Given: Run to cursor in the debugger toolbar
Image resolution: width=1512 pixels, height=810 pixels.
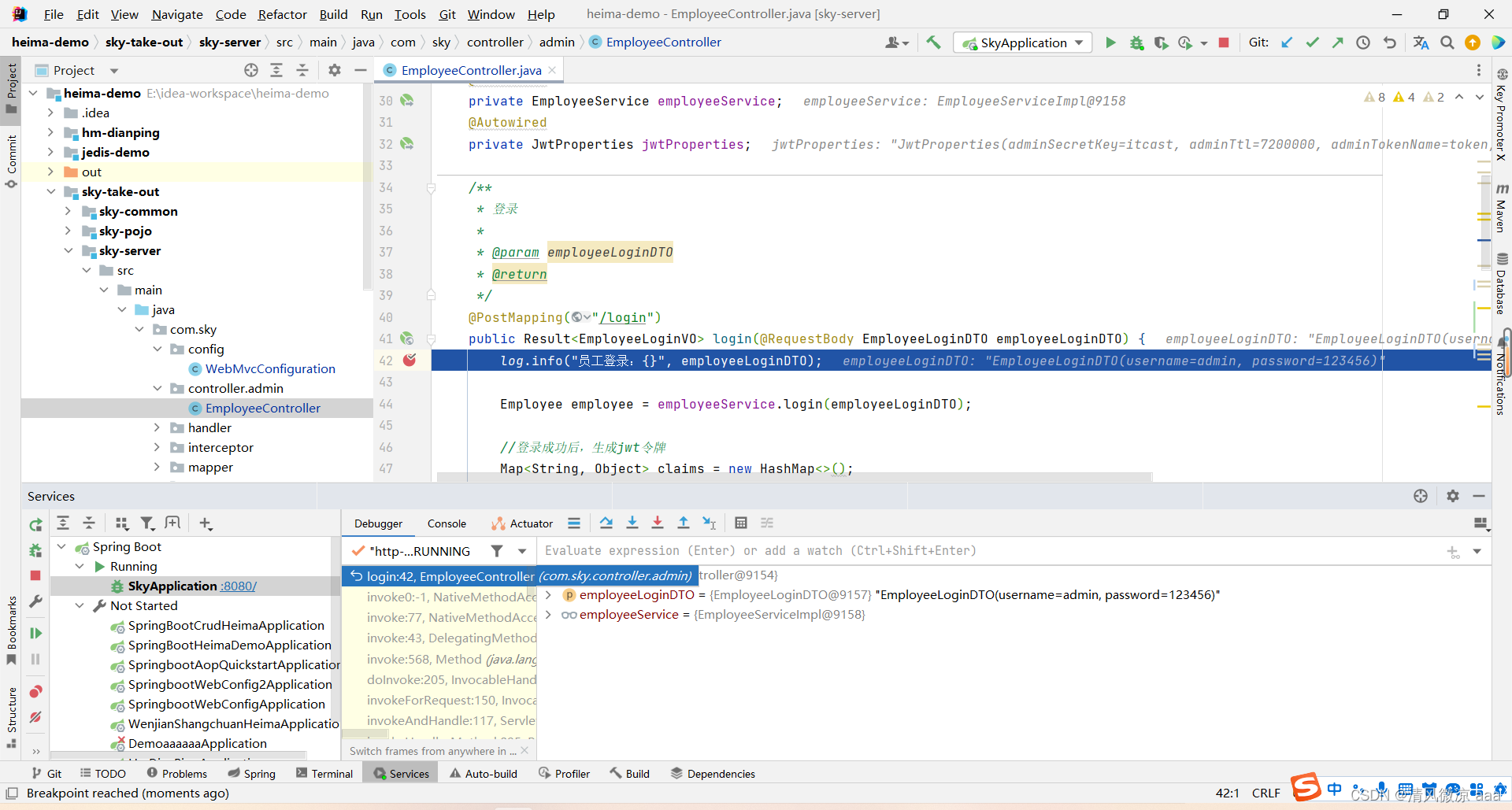Looking at the screenshot, I should click(710, 523).
